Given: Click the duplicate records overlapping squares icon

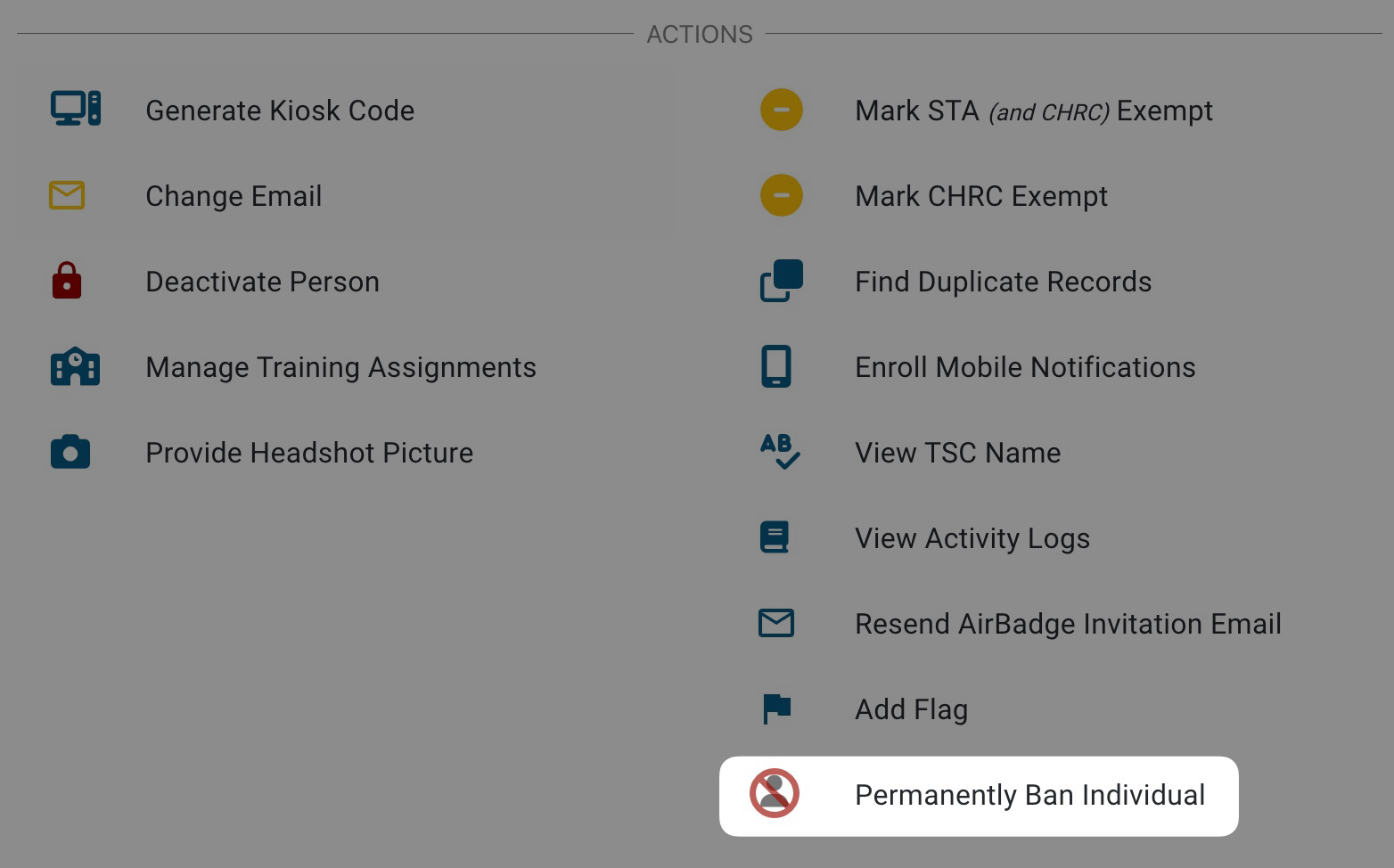Looking at the screenshot, I should click(781, 281).
